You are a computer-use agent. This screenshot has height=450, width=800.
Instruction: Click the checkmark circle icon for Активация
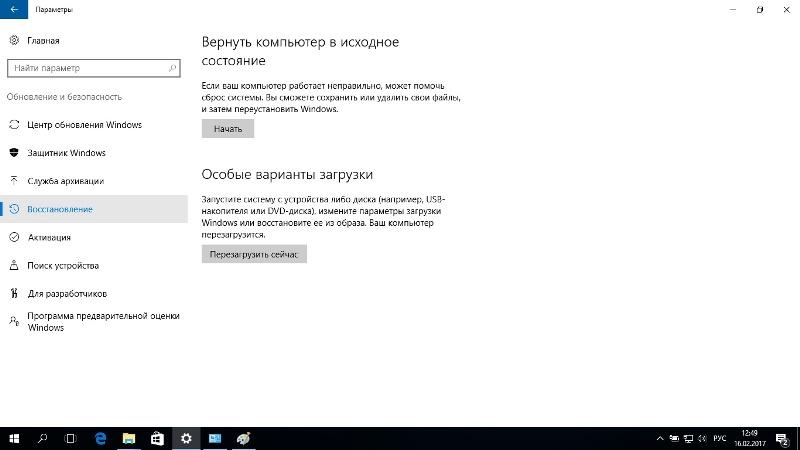point(14,237)
